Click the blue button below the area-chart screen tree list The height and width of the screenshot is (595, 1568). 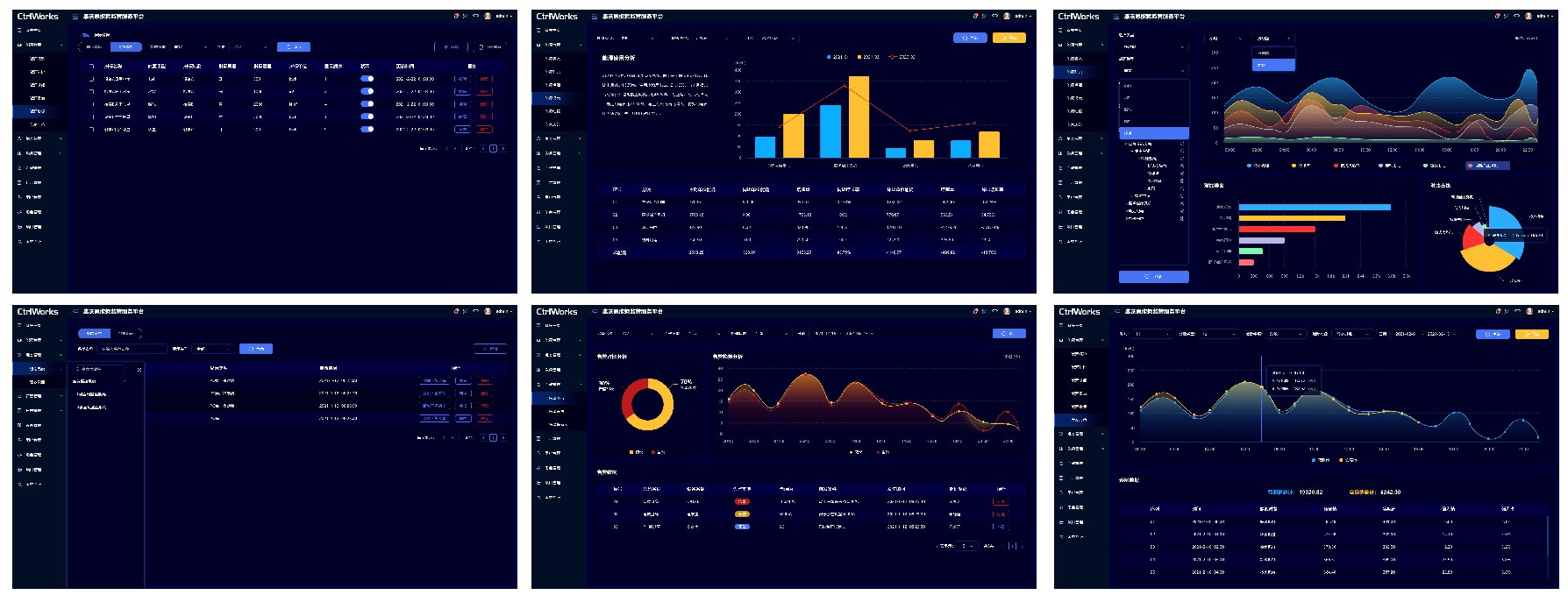(x=1153, y=277)
